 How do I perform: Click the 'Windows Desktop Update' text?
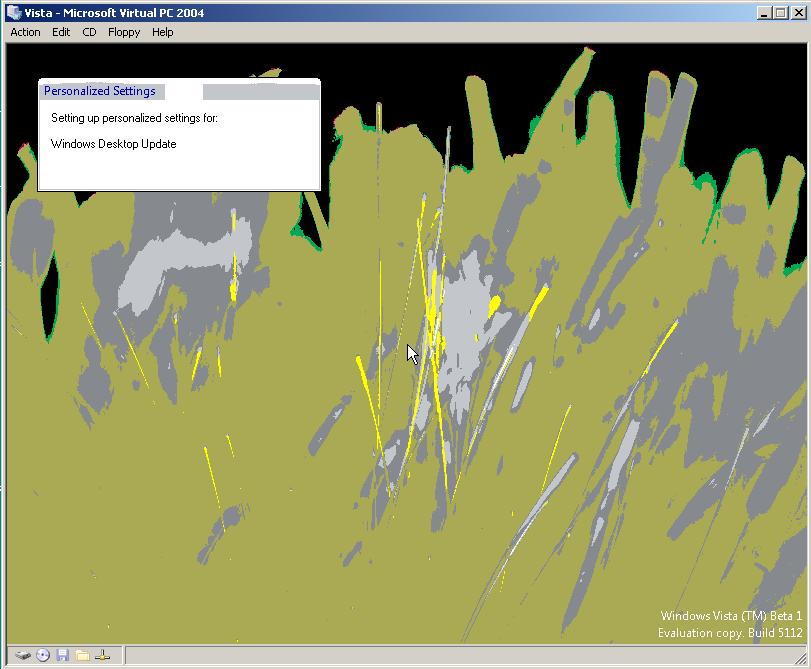tap(114, 144)
